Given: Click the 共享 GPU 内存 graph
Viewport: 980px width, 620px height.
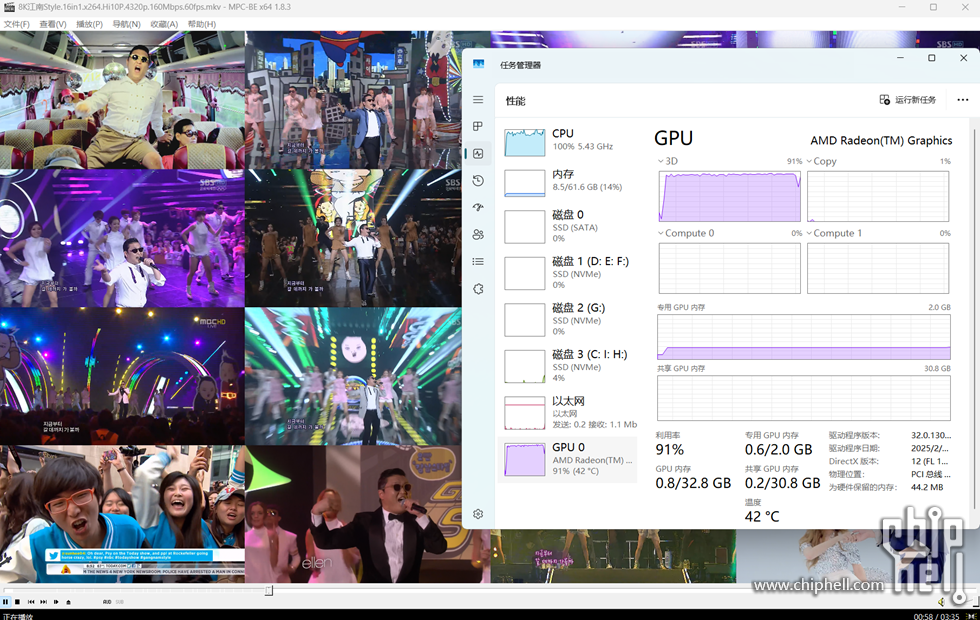Looking at the screenshot, I should point(804,398).
